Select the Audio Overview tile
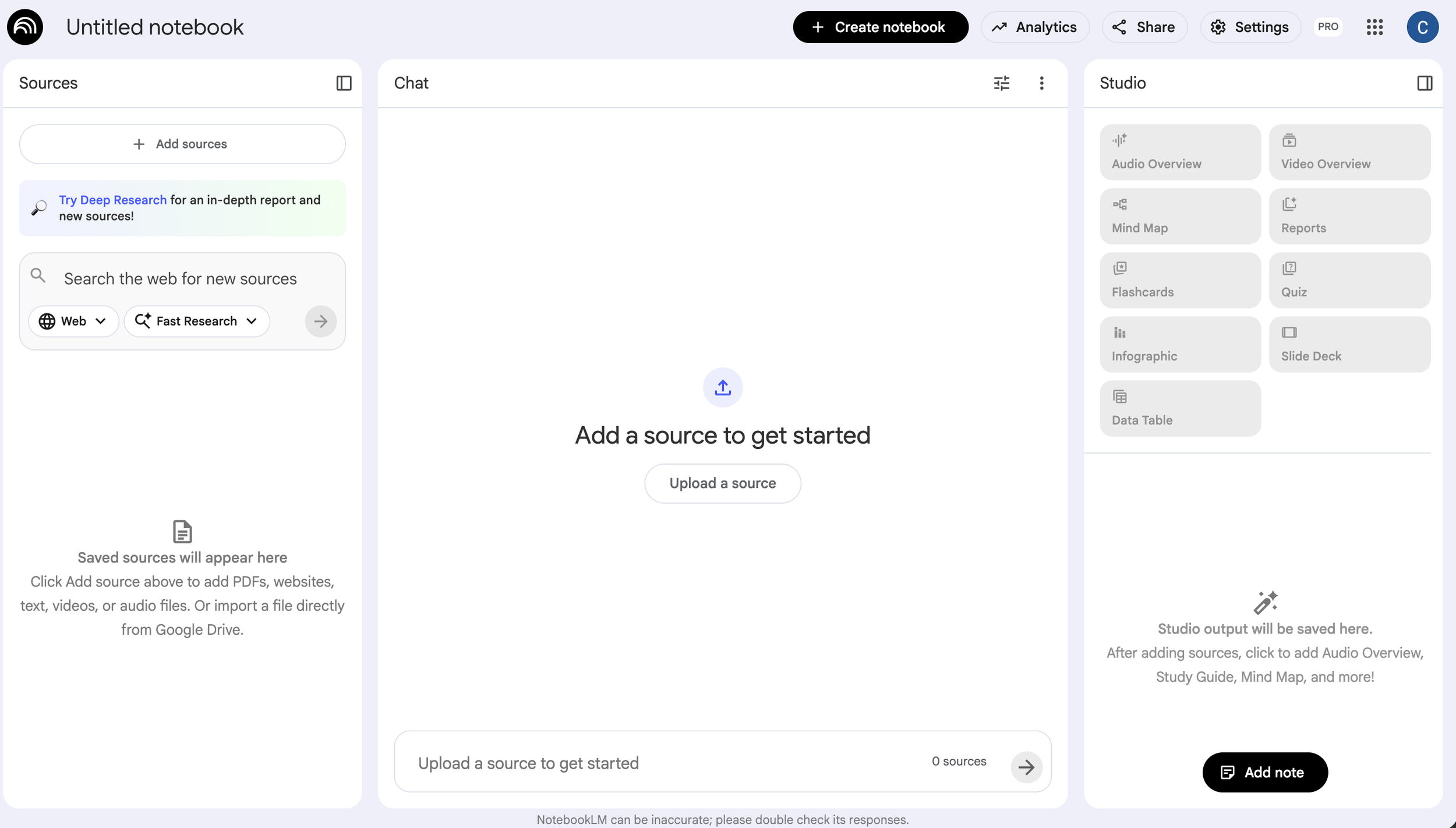Screen dimensions: 1456x828 click(x=1180, y=152)
